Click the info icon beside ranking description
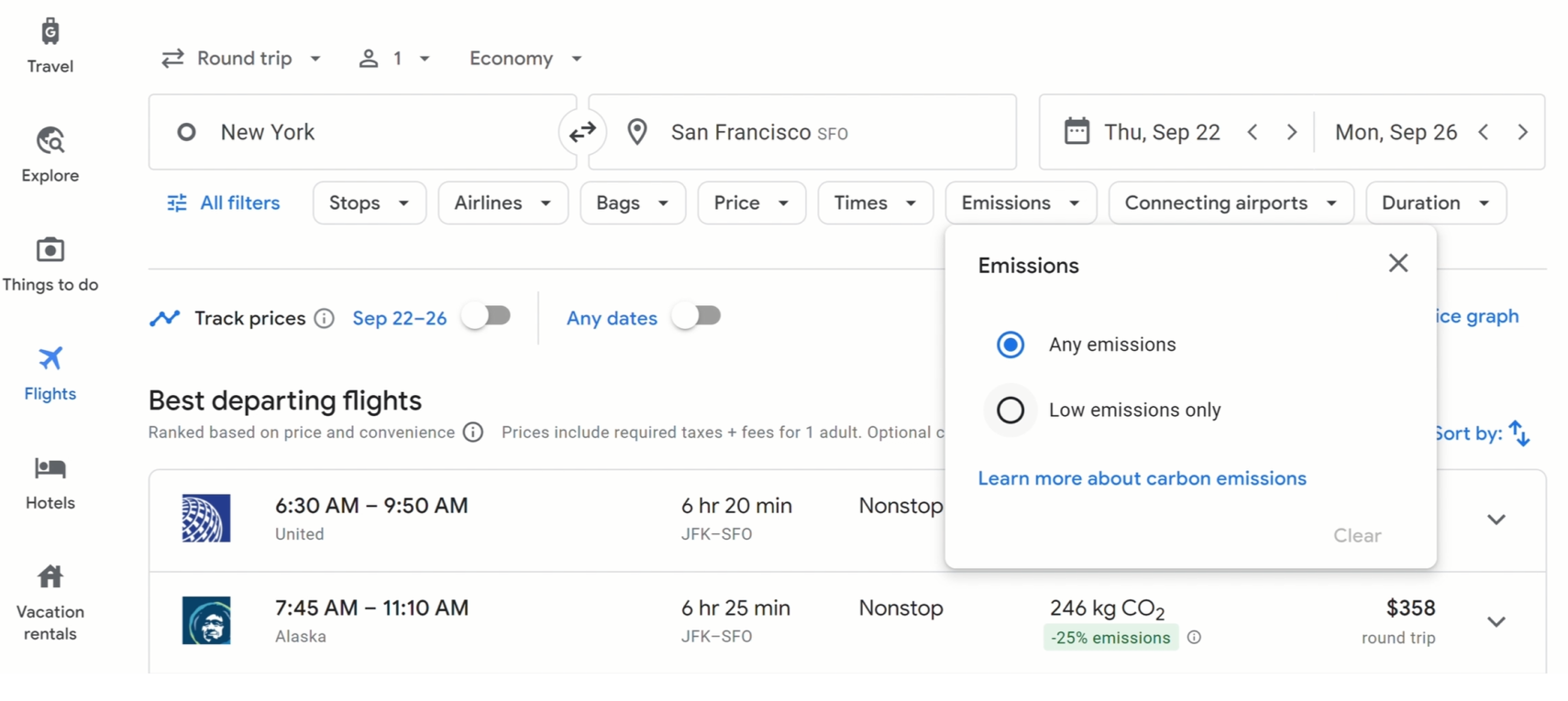Viewport: 1568px width, 701px height. [x=473, y=433]
